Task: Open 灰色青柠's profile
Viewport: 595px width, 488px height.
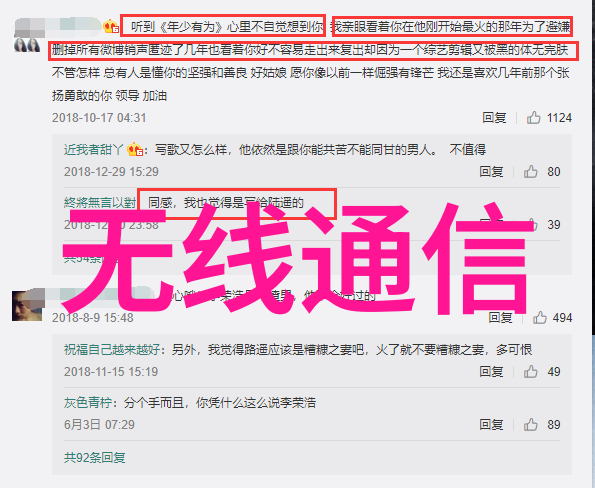Action: 88,402
